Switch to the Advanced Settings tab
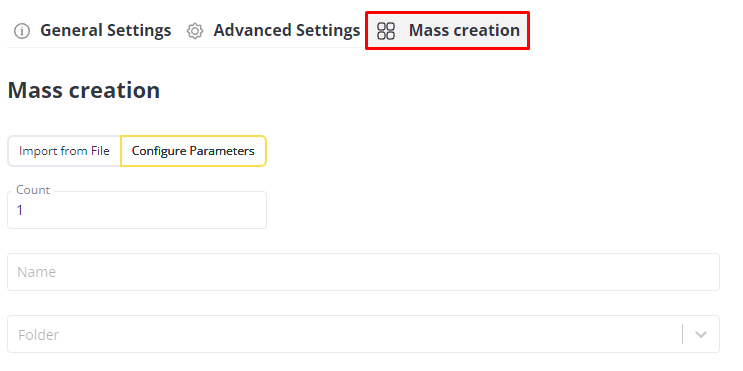Image resolution: width=743 pixels, height=371 pixels. pyautogui.click(x=274, y=30)
